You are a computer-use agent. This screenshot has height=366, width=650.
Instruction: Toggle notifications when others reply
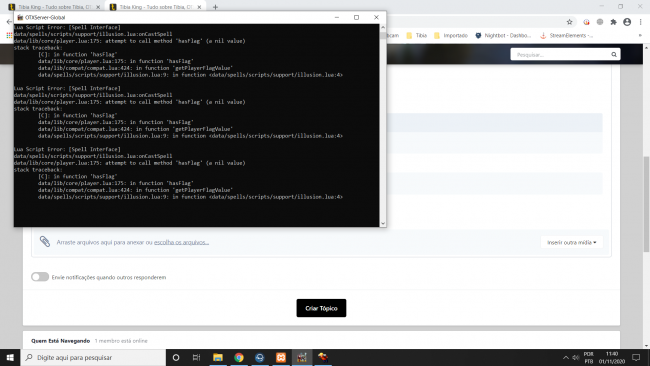point(40,277)
